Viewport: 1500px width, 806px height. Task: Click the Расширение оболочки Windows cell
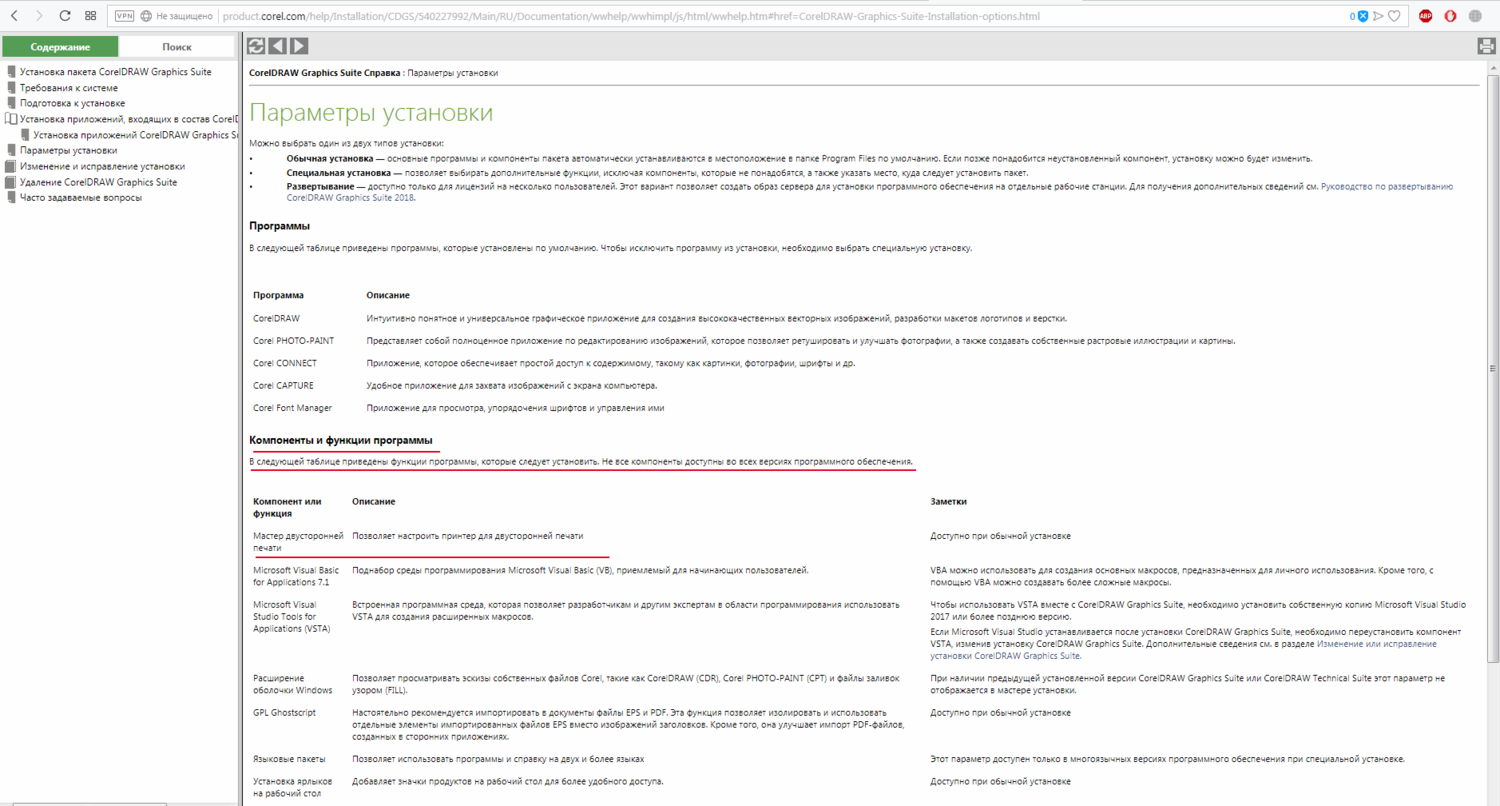coord(293,684)
